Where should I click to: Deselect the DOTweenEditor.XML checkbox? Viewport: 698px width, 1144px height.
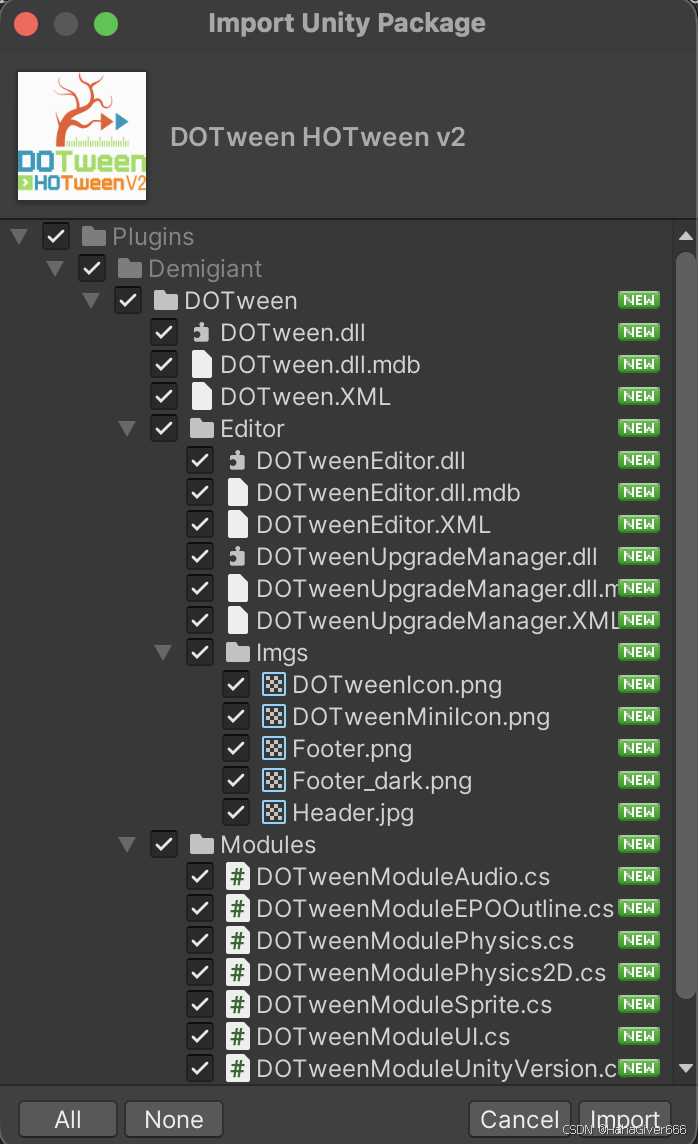[200, 525]
